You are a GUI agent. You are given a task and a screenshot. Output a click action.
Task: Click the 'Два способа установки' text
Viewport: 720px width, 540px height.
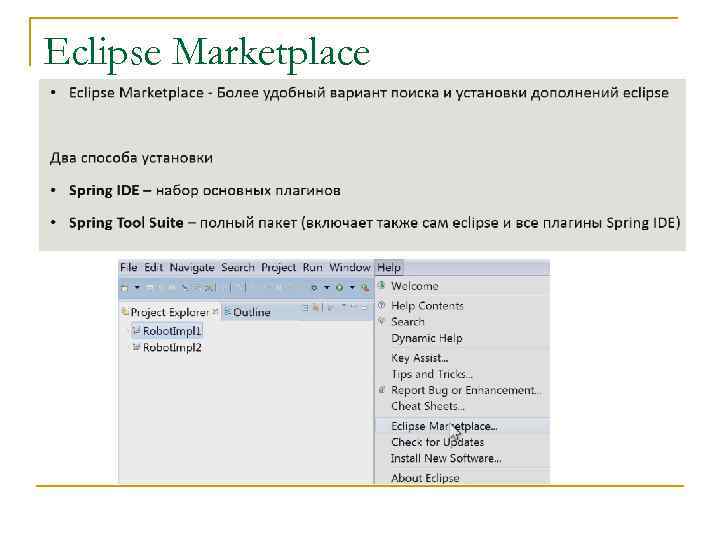(131, 158)
